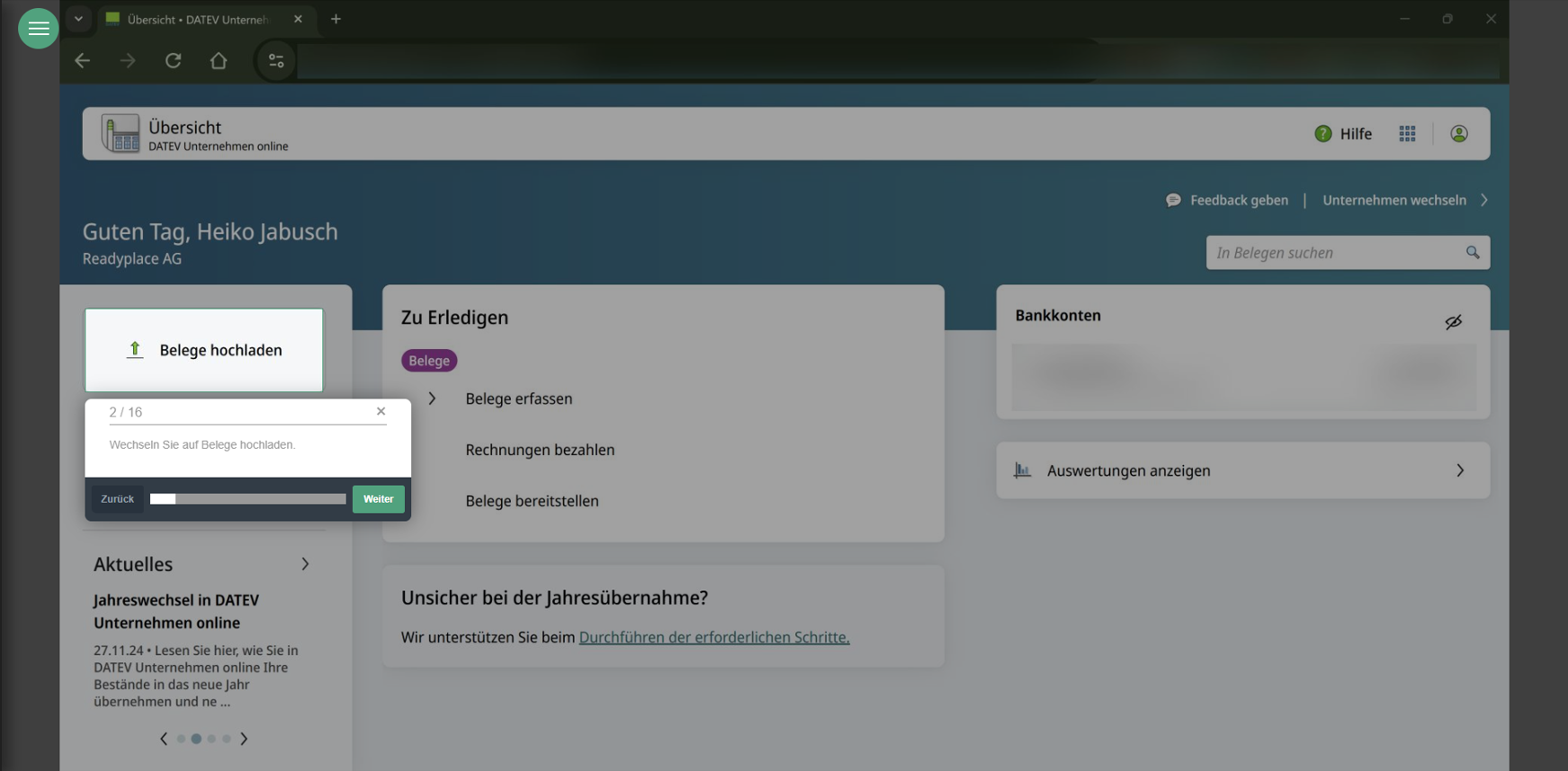Open the browser tab list dropdown
1568x771 pixels.
click(x=78, y=19)
